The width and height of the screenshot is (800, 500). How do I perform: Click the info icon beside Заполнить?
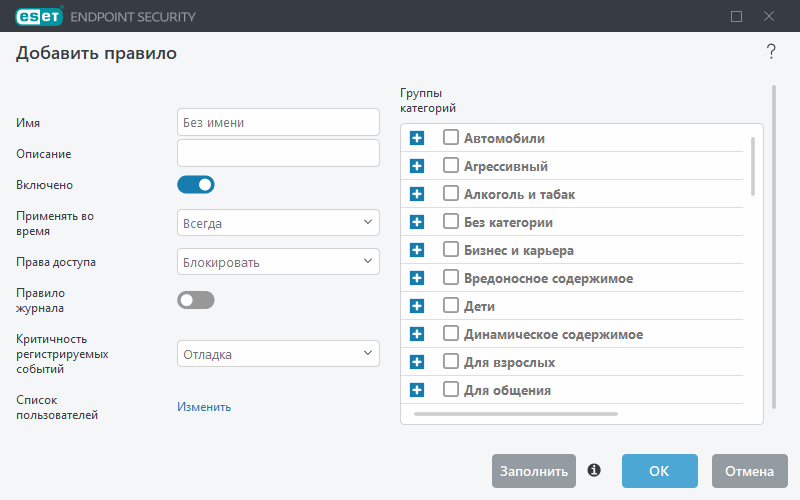(594, 470)
